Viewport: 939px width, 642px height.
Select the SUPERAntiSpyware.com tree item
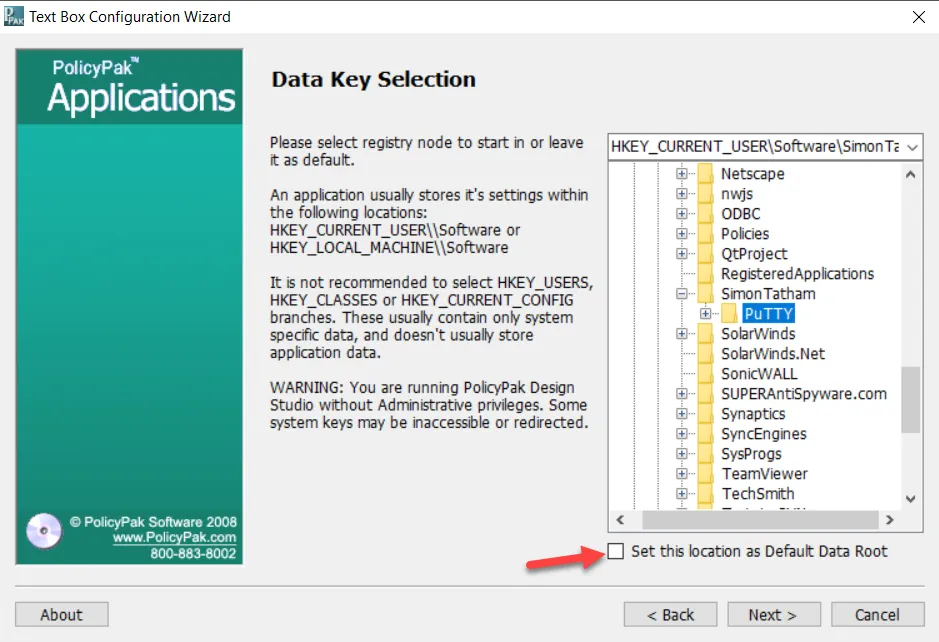(x=804, y=393)
